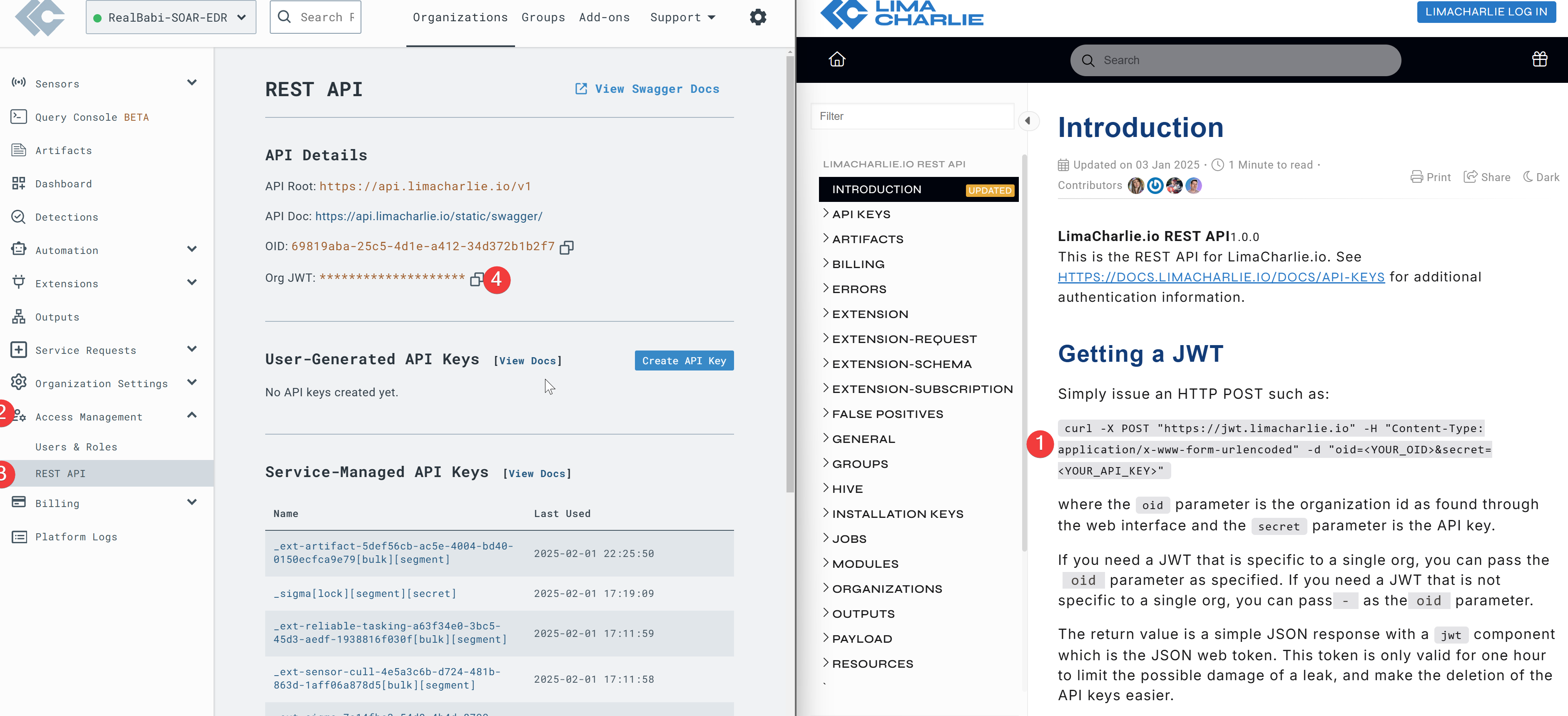Open the Add-ons menu item
Screen dimensions: 1568x716
point(605,17)
